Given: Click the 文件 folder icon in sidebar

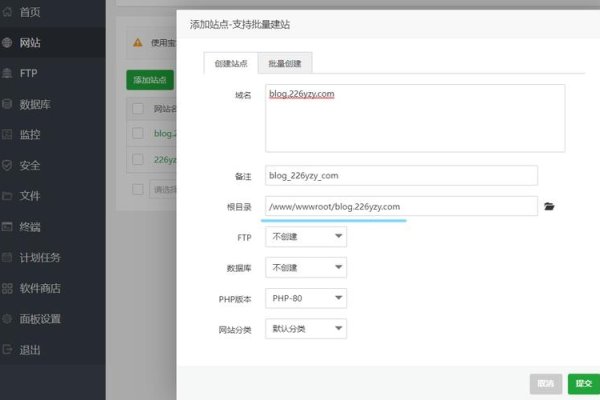Looking at the screenshot, I should 7,196.
